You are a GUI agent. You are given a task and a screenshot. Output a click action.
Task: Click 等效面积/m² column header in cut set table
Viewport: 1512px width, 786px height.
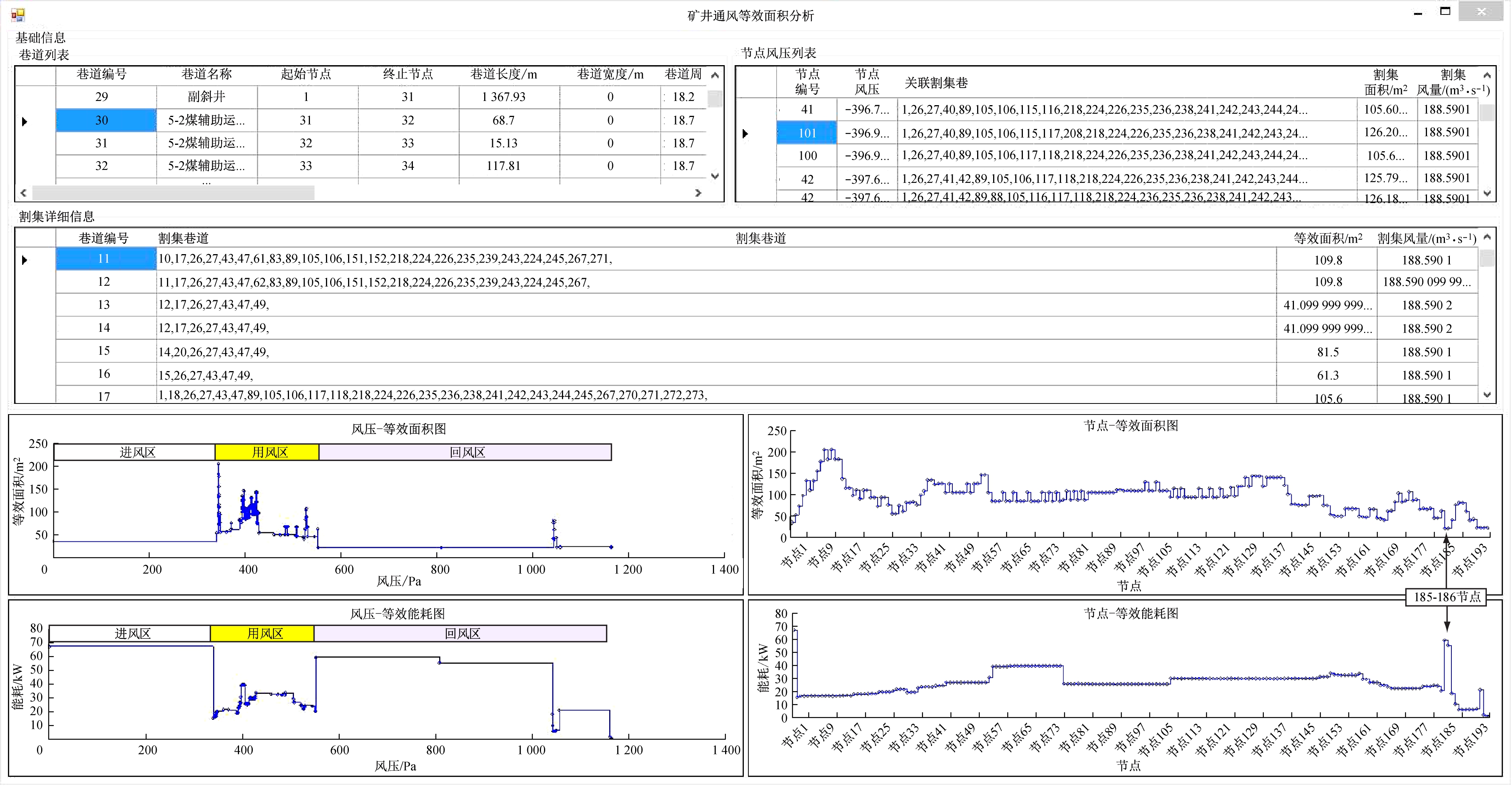(1328, 238)
